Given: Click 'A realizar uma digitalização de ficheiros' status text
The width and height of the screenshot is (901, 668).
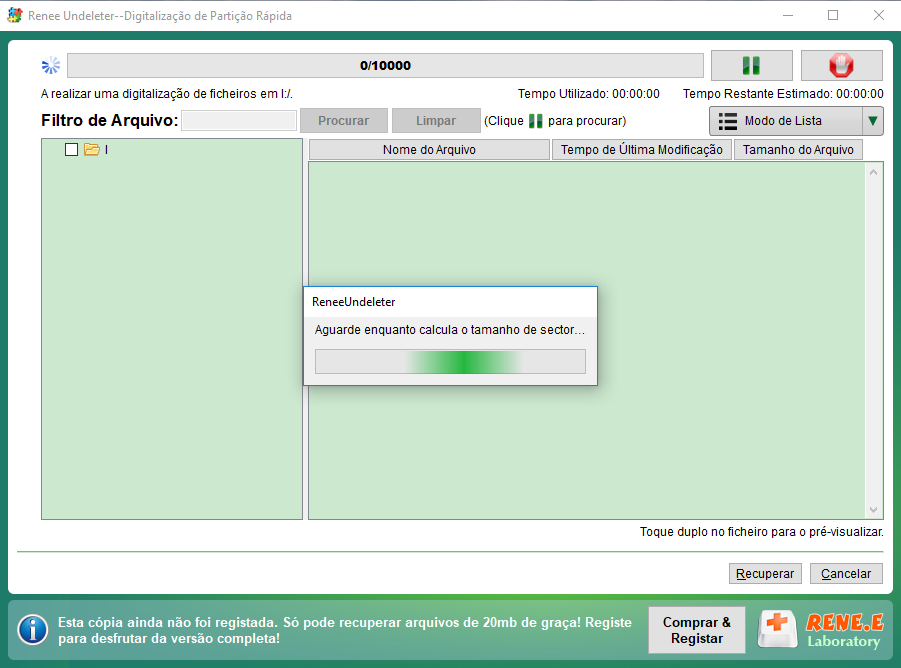Looking at the screenshot, I should pyautogui.click(x=167, y=94).
